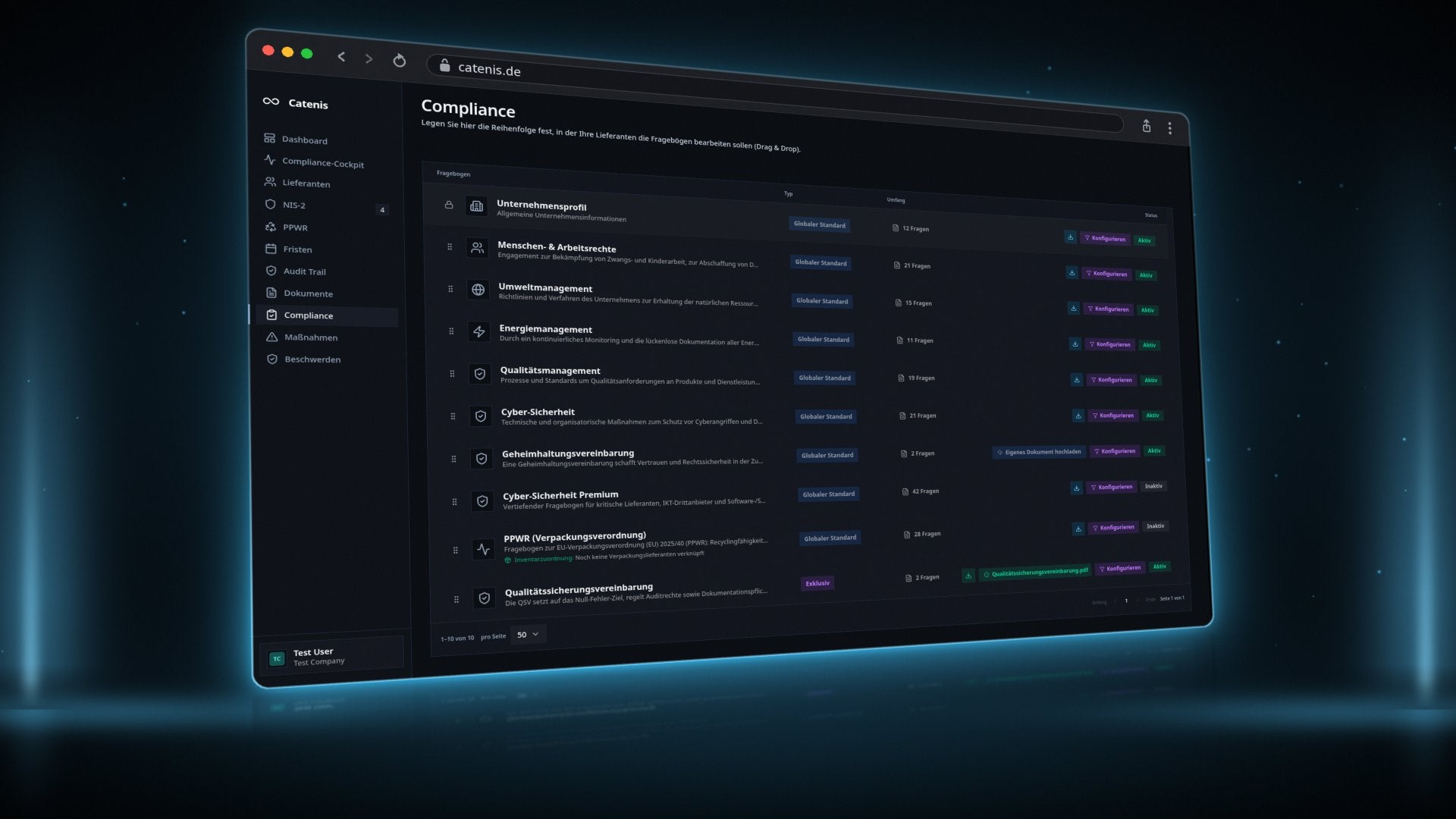The height and width of the screenshot is (819, 1456).
Task: Toggle the Inaktiv status of PPWR row
Action: [1155, 526]
